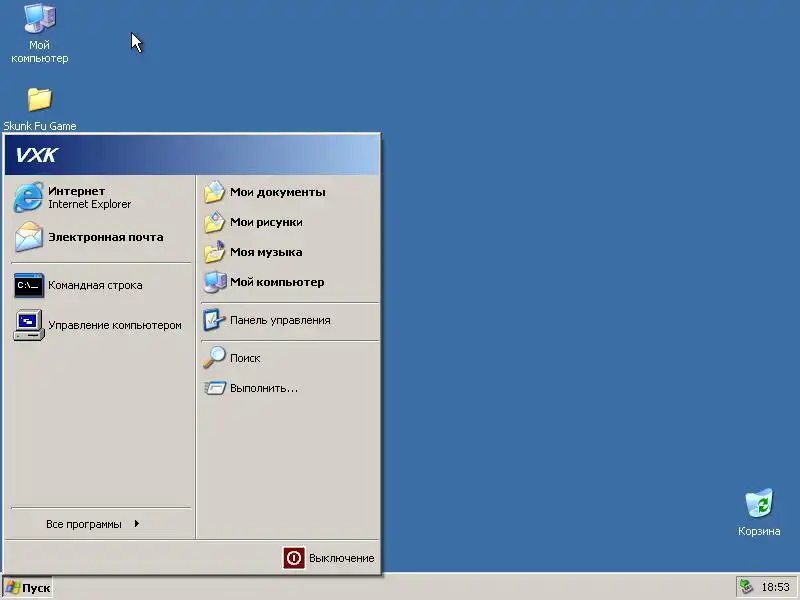Screen dimensions: 800x600
Task: Click the Поиск magnifier icon
Action: (x=214, y=357)
